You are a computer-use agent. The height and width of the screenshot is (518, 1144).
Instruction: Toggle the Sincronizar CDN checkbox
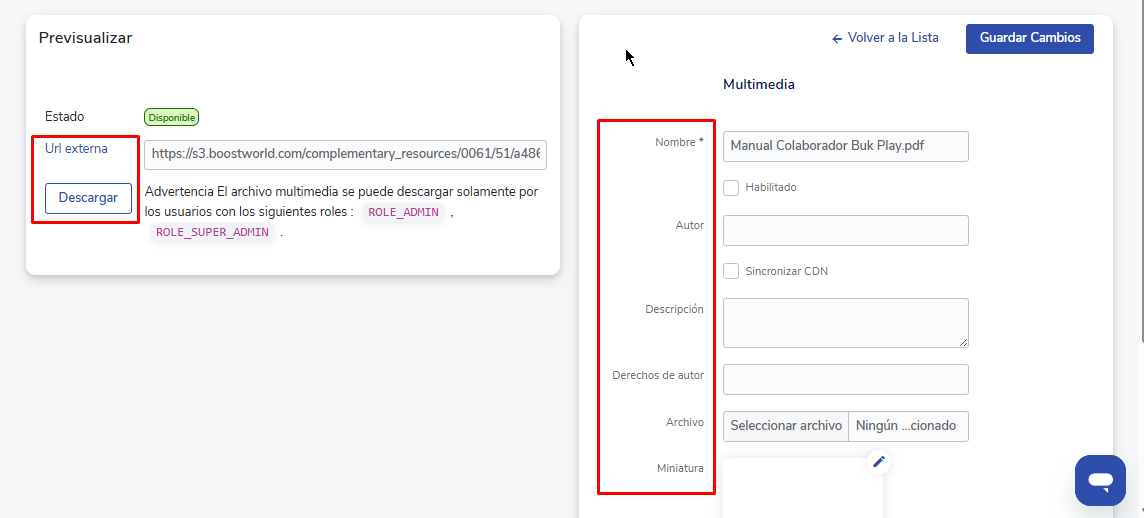(x=731, y=271)
